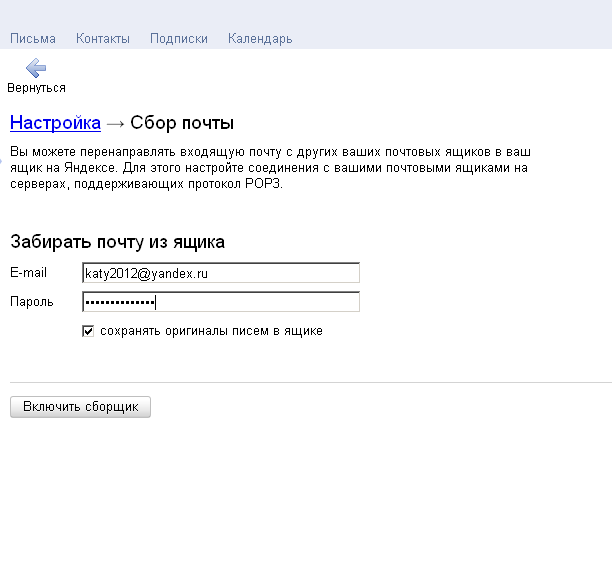Click the blue back arrow icon
612x564 pixels.
click(x=36, y=68)
